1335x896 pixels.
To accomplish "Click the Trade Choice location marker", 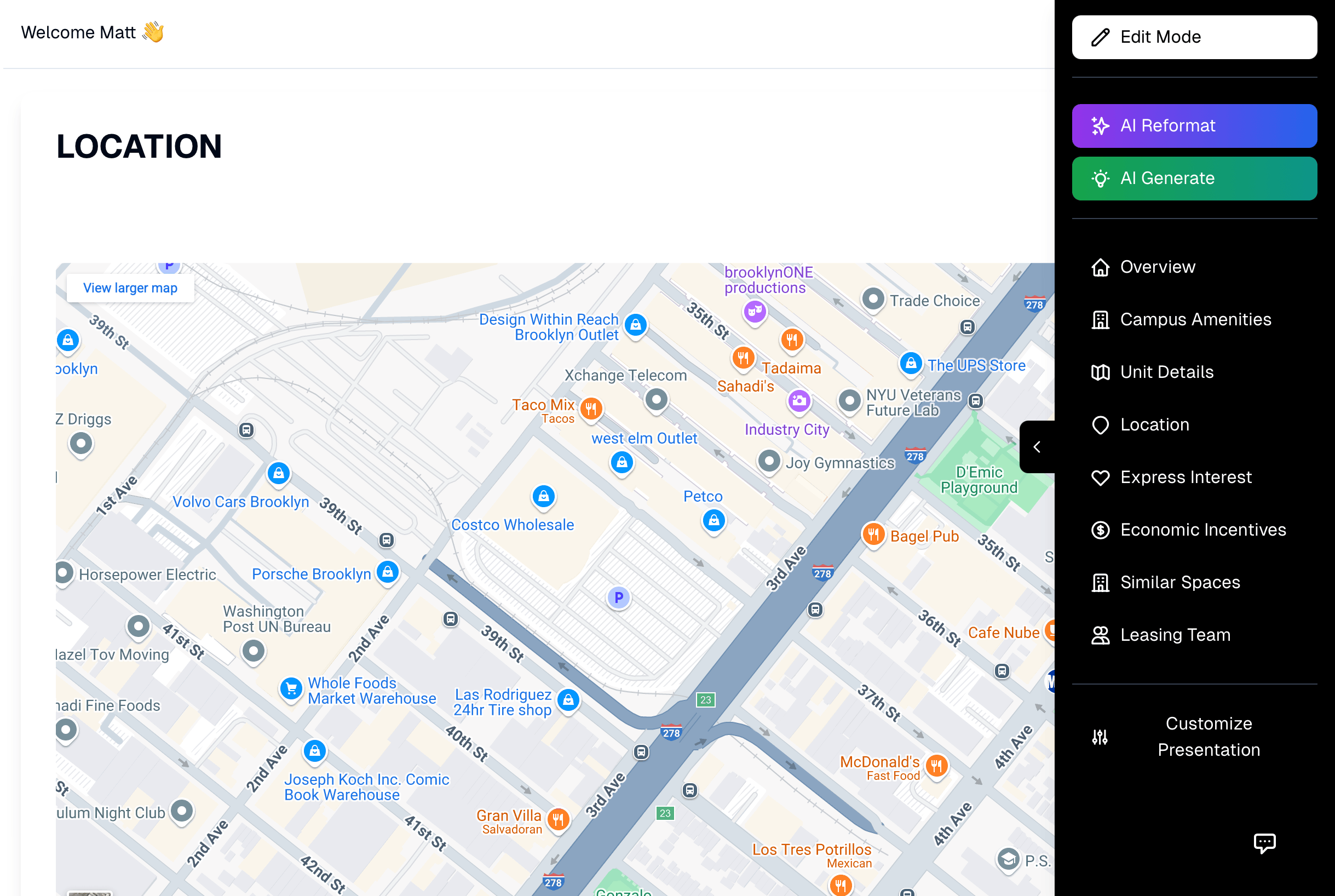I will (873, 300).
